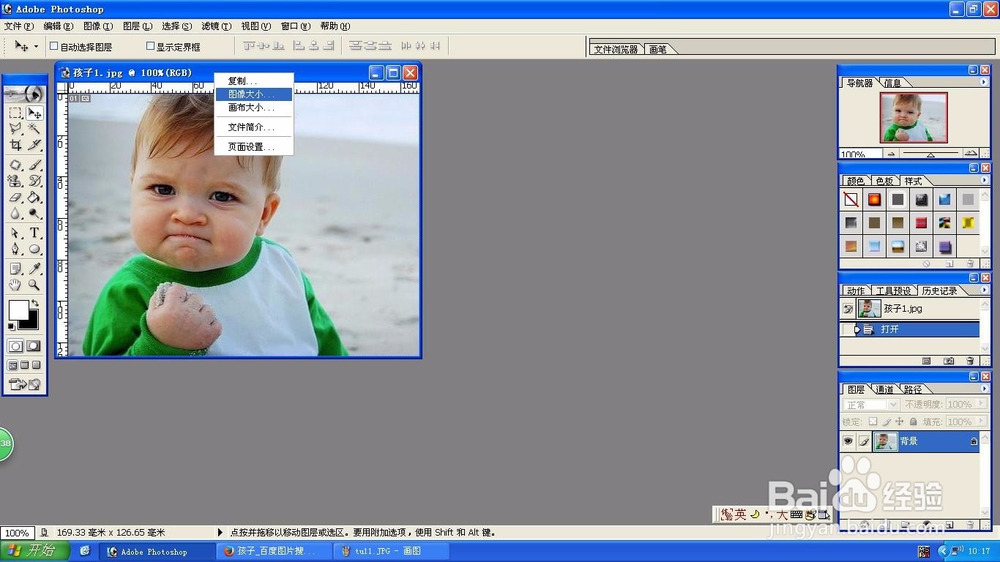This screenshot has width=1000, height=562.
Task: Switch to Quick Mask mode
Action: tap(34, 346)
